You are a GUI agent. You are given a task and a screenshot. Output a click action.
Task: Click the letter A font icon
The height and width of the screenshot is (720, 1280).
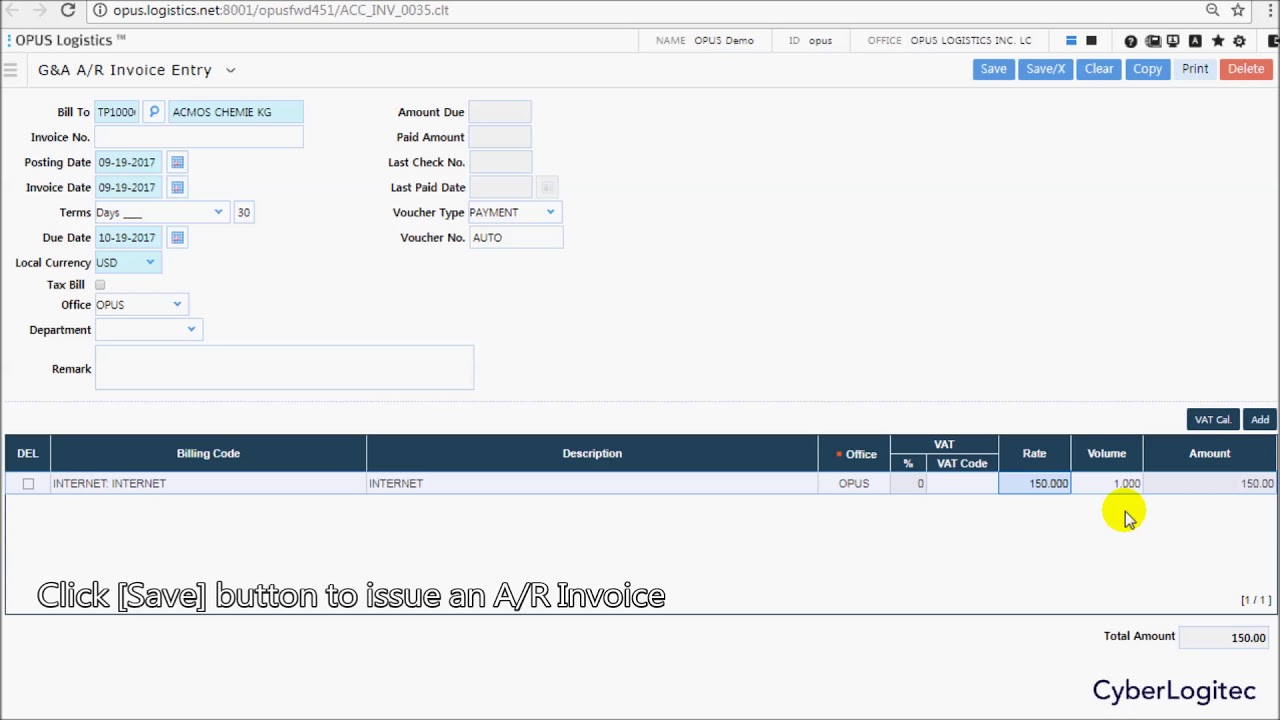[1195, 41]
